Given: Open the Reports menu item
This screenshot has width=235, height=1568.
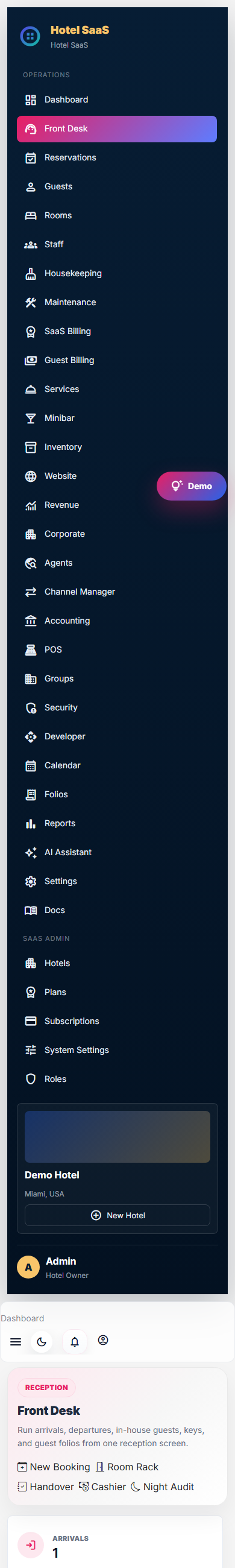Looking at the screenshot, I should pyautogui.click(x=117, y=823).
